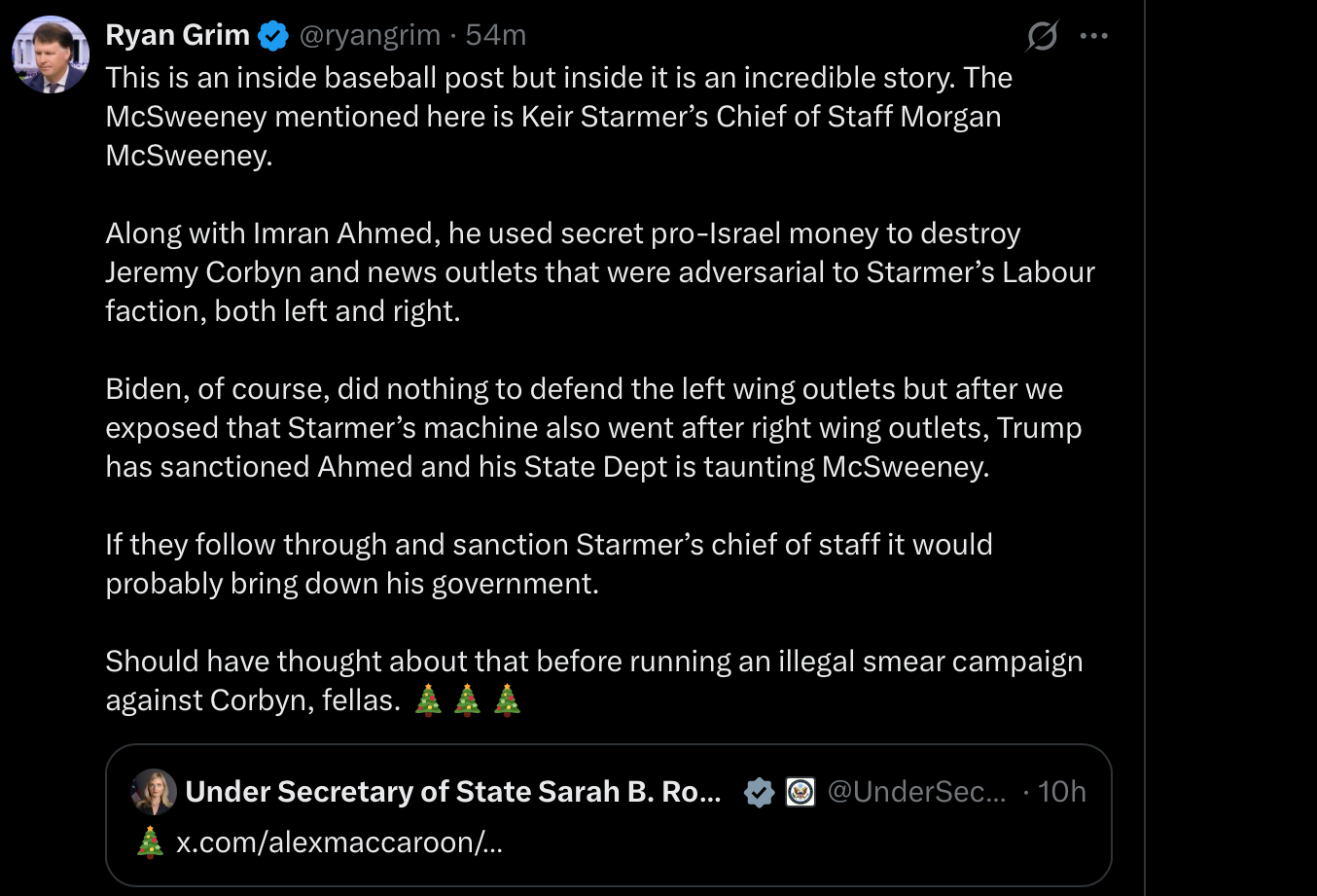Click the Ryan Grim display name

177,35
